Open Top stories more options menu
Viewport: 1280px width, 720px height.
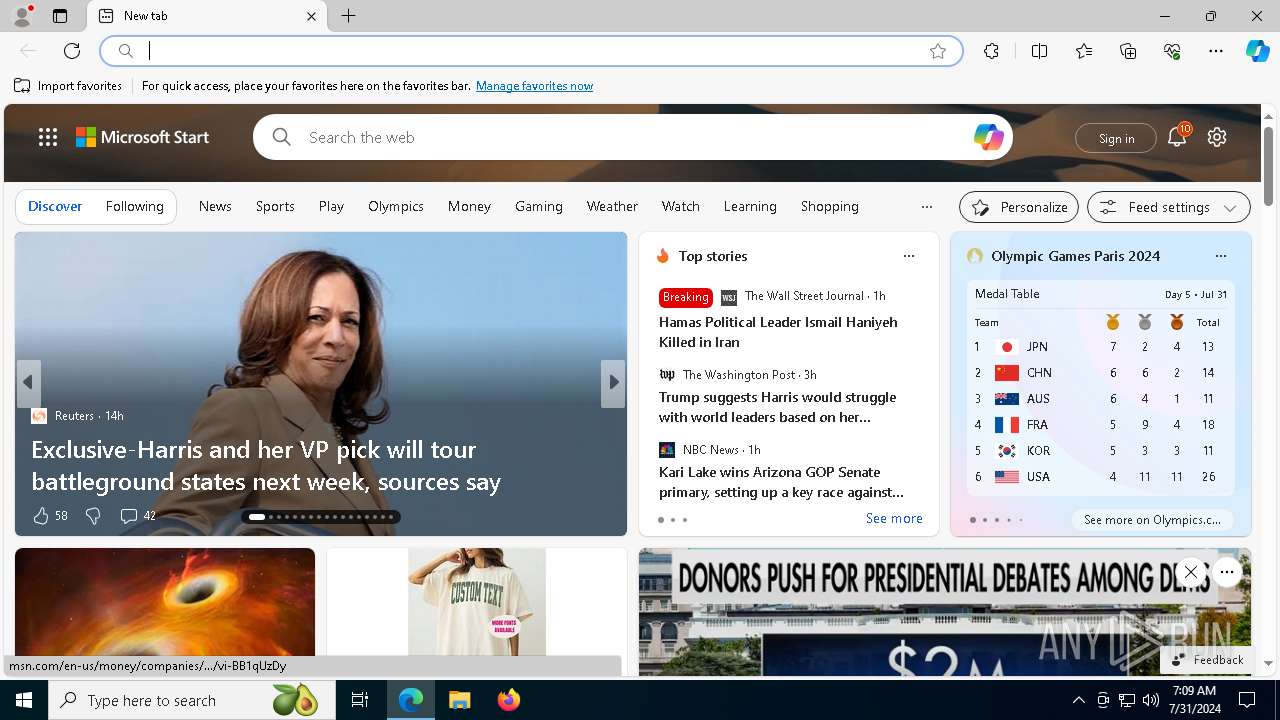pos(909,256)
